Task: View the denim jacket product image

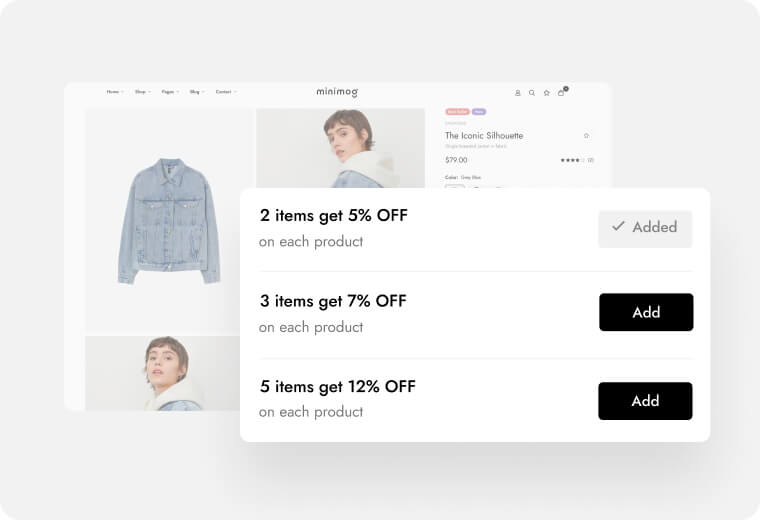Action: [169, 221]
